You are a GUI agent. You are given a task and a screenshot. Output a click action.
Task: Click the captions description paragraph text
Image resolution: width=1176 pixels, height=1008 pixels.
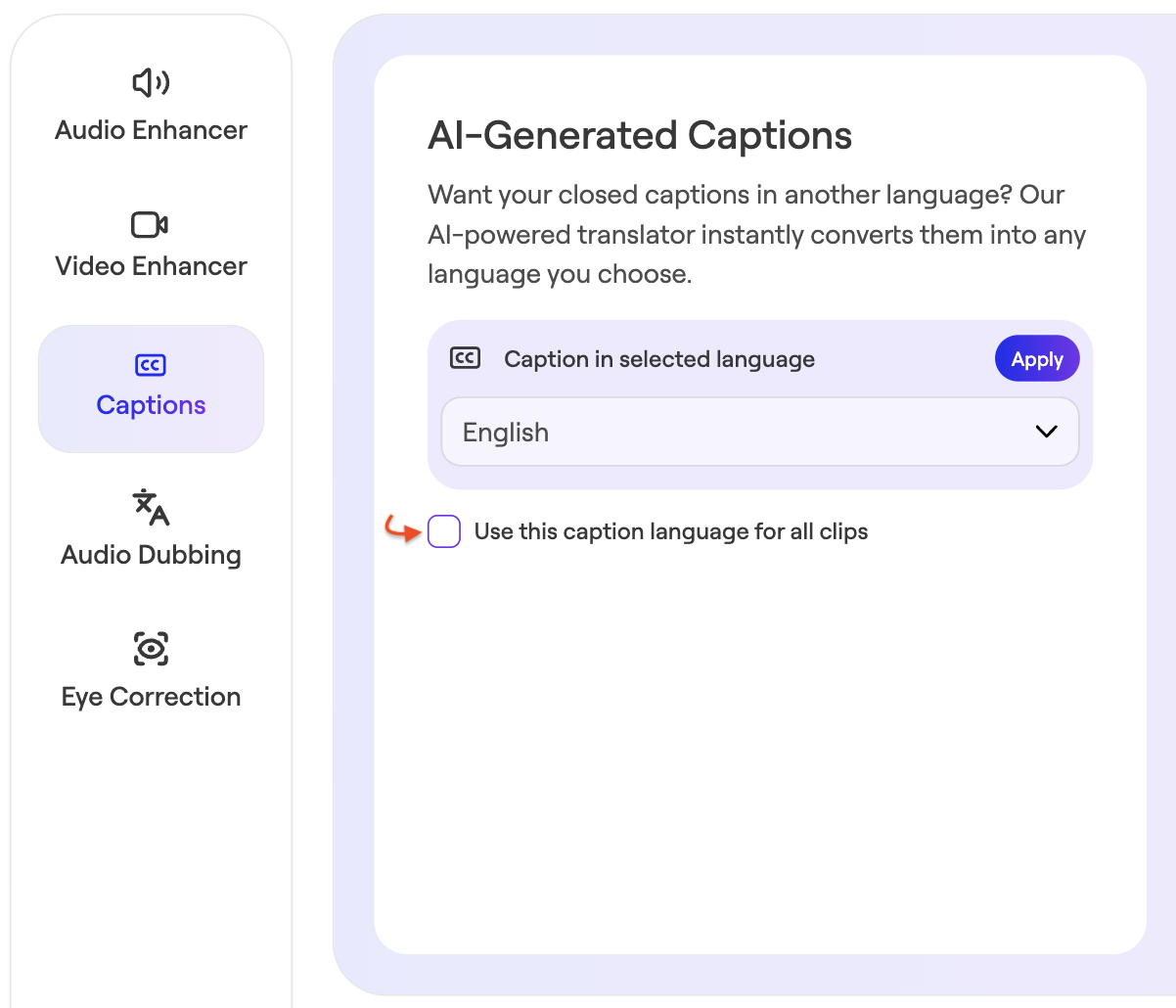[x=757, y=235]
